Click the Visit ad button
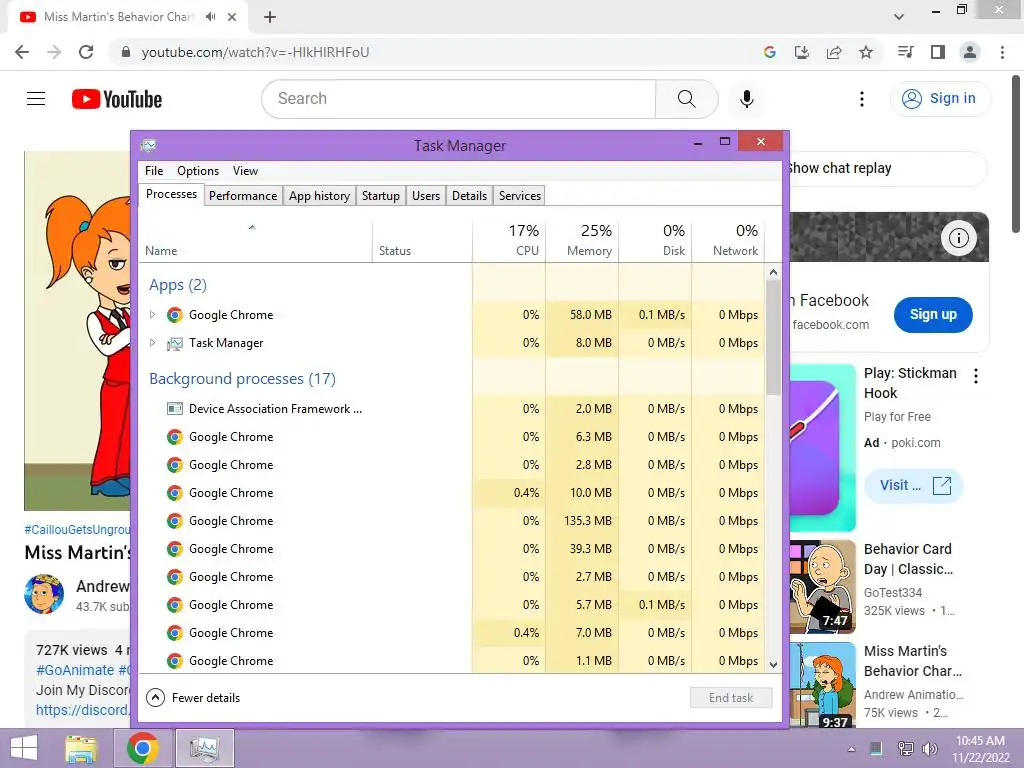1024x768 pixels. [914, 485]
